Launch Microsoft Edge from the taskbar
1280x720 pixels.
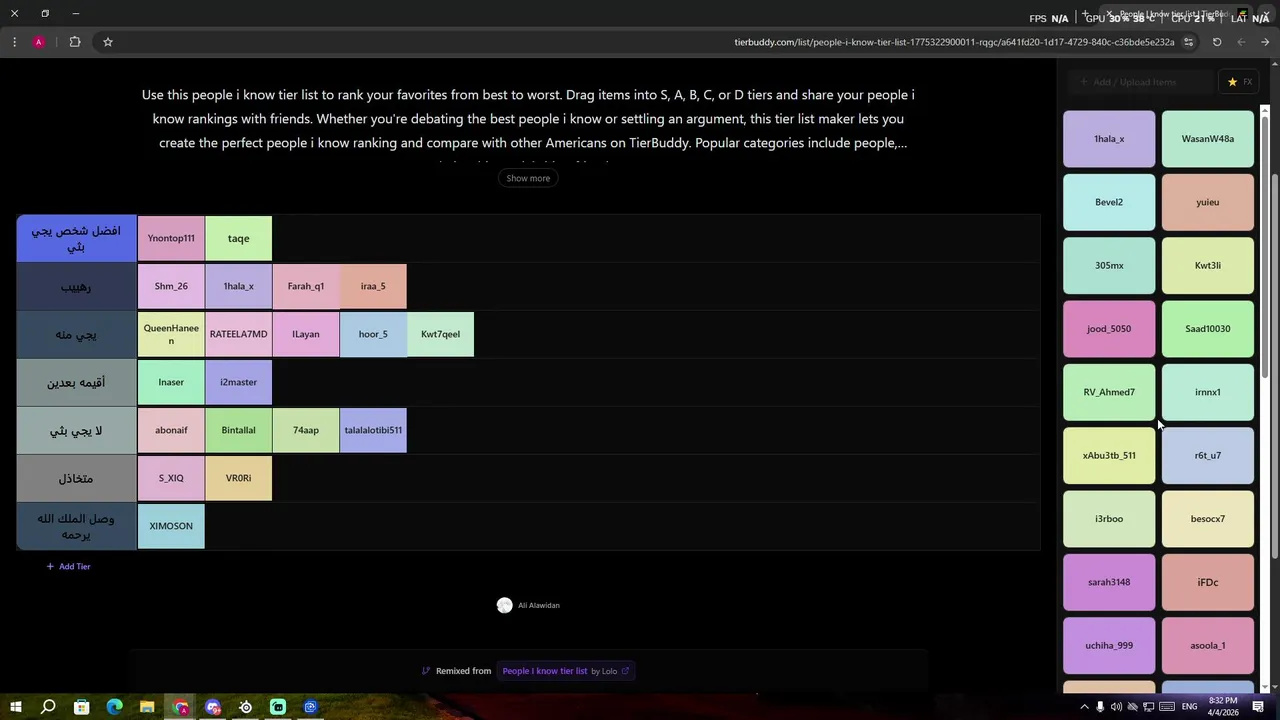click(114, 707)
